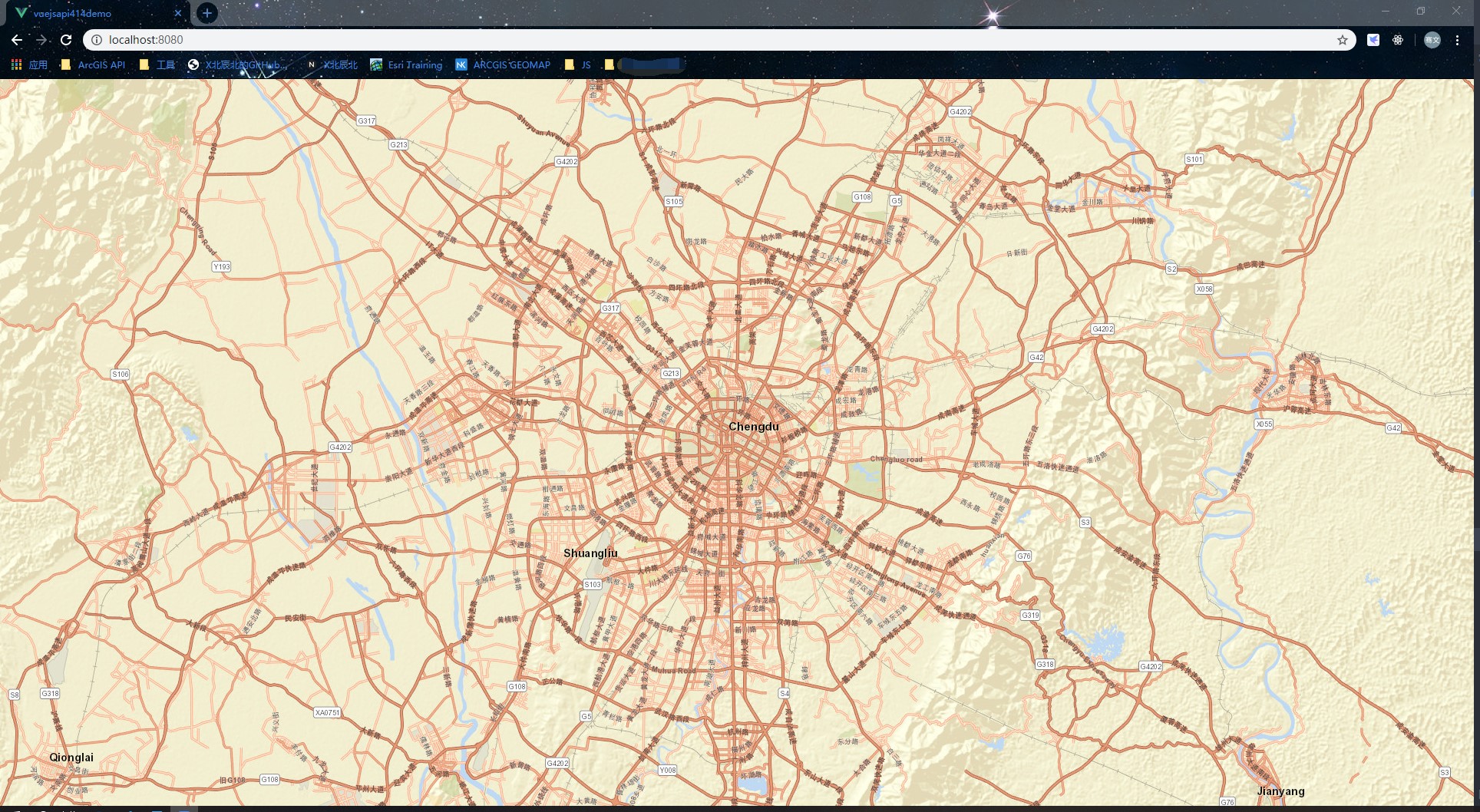Open the Chrome profile avatar
The image size is (1480, 812).
point(1432,40)
